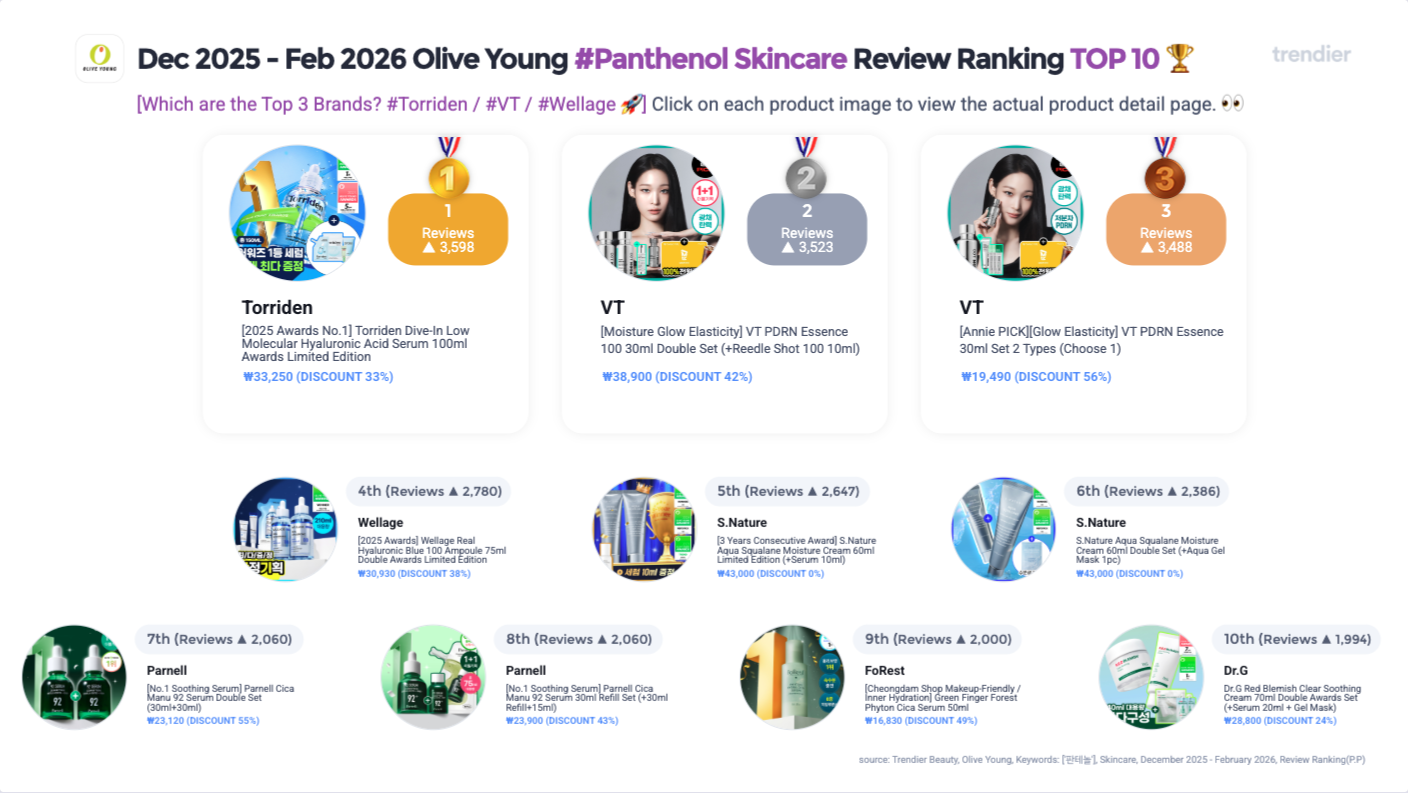Open the Torriden serum product image
The height and width of the screenshot is (793, 1408).
[x=297, y=213]
